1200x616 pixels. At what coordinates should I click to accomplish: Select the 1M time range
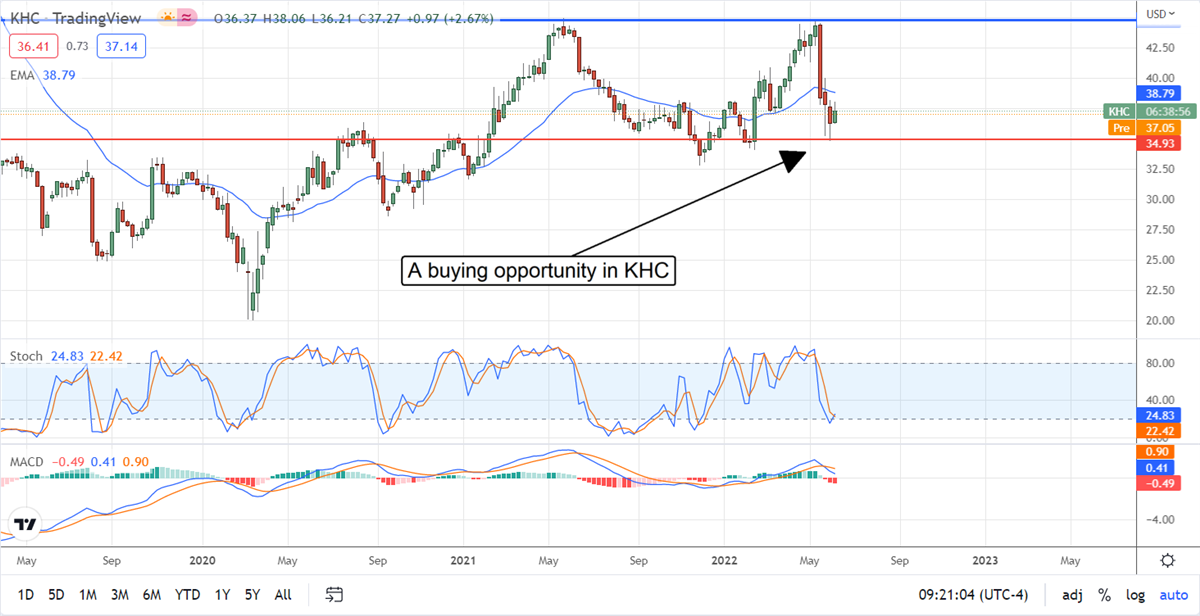(88, 594)
